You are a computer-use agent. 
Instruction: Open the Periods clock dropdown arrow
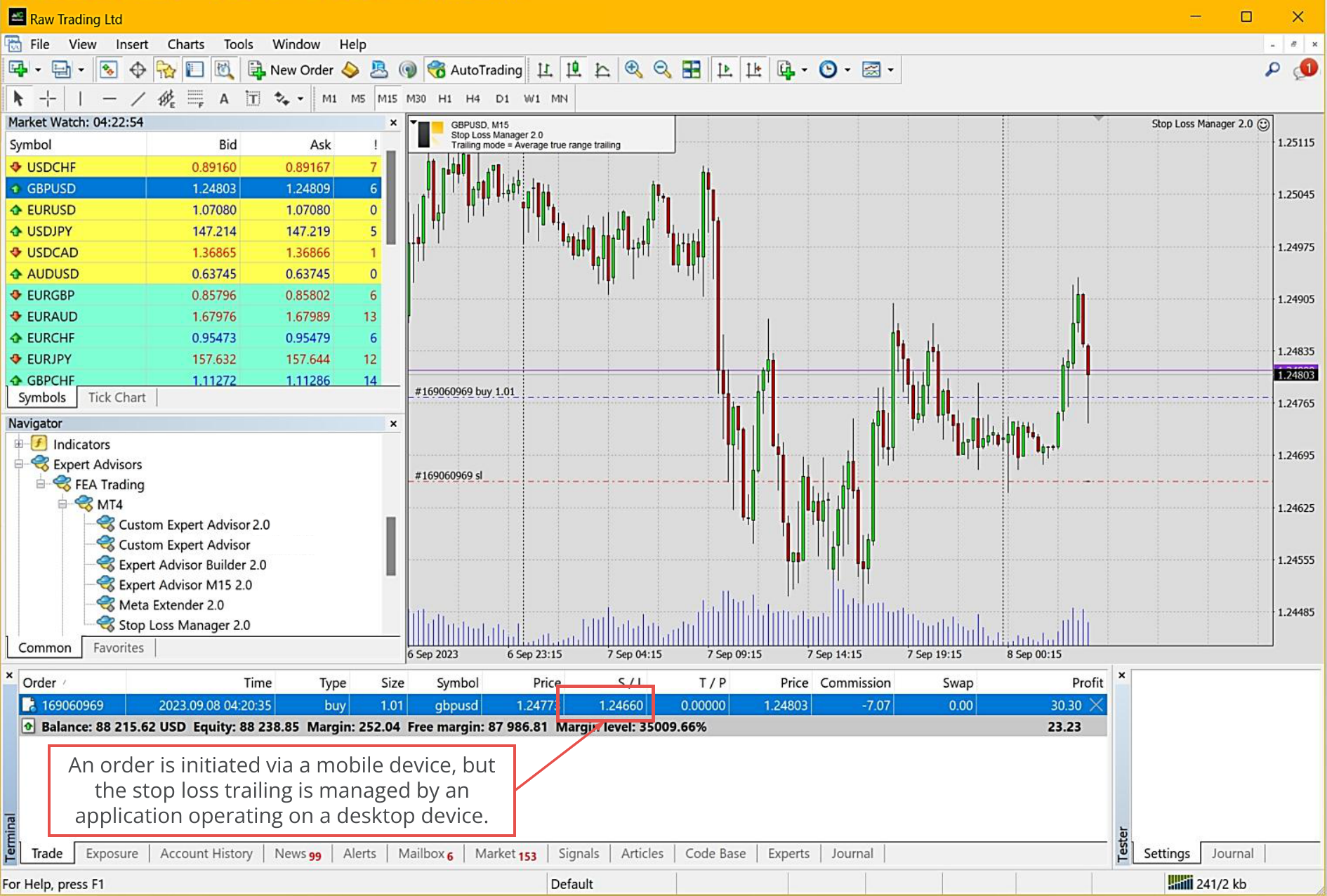click(x=847, y=70)
